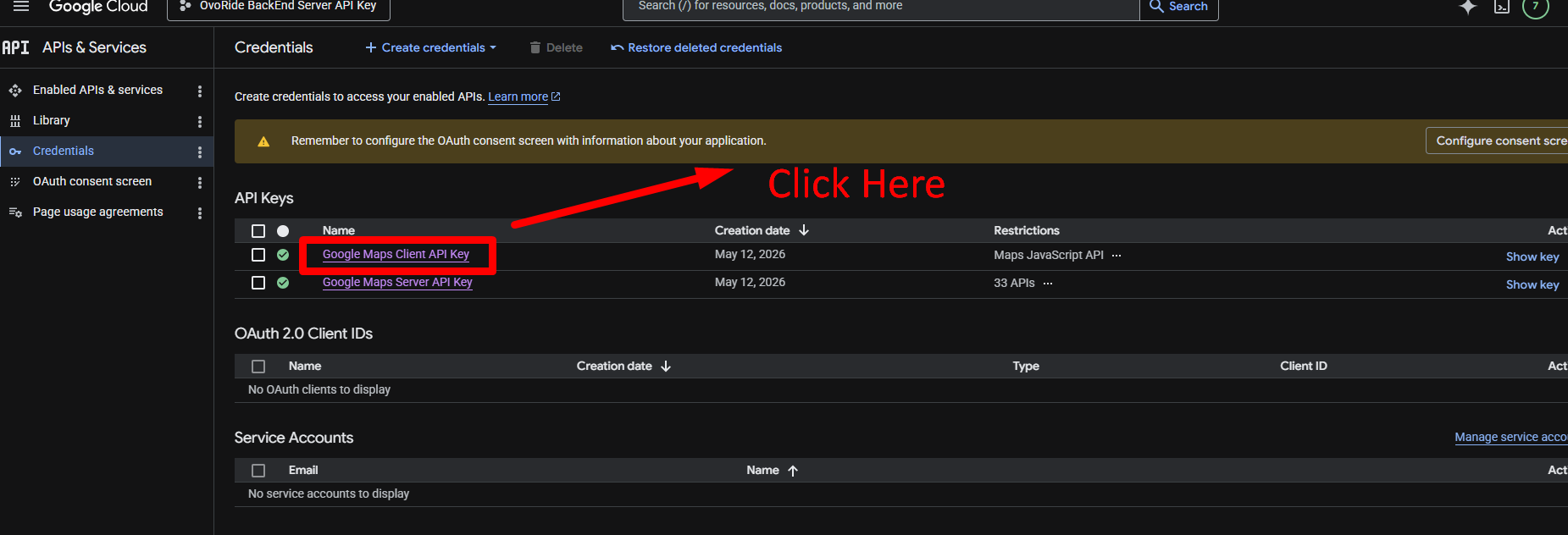Click the API Keys Name column header

pos(339,230)
